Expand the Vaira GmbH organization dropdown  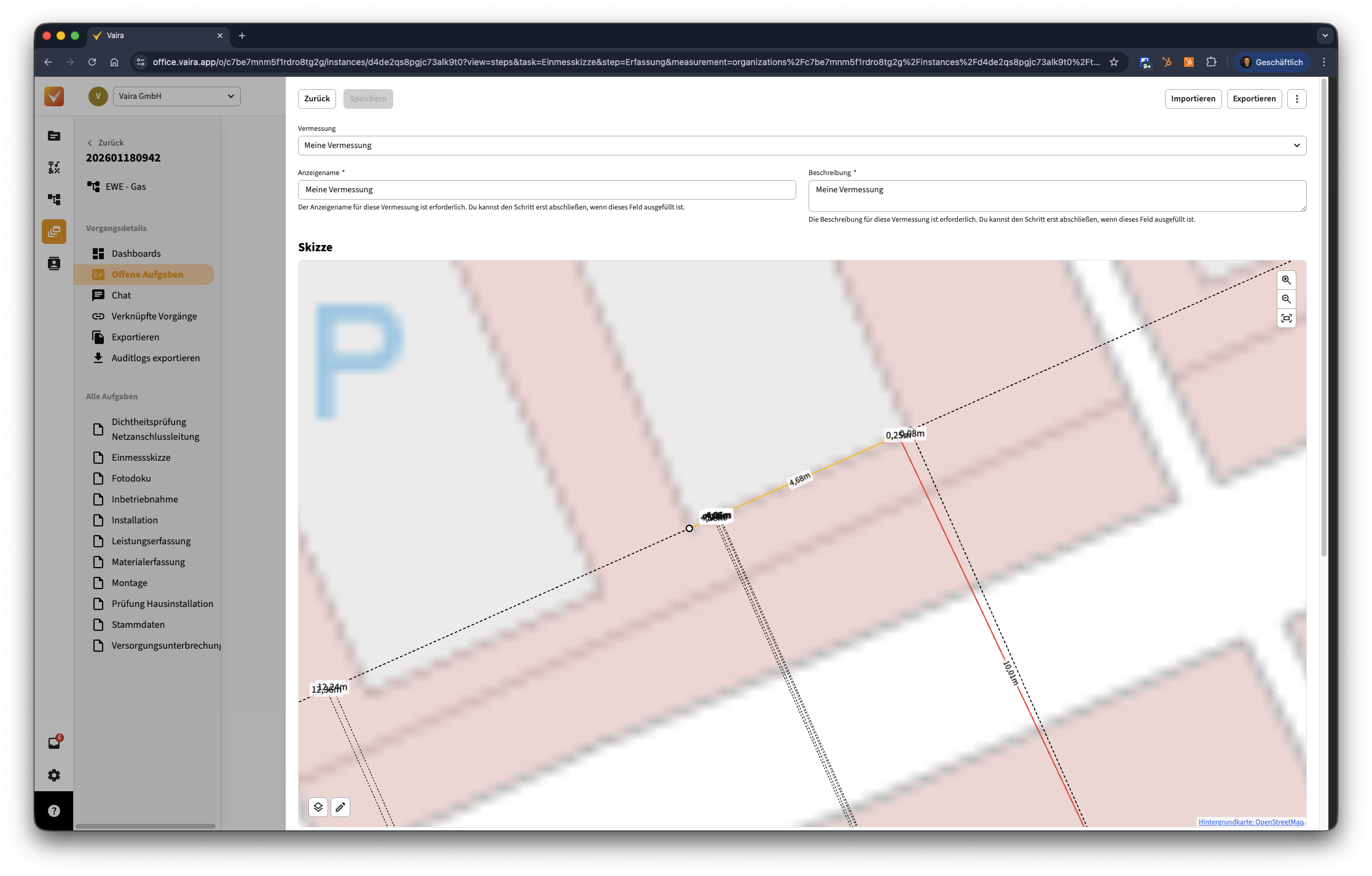pos(176,96)
